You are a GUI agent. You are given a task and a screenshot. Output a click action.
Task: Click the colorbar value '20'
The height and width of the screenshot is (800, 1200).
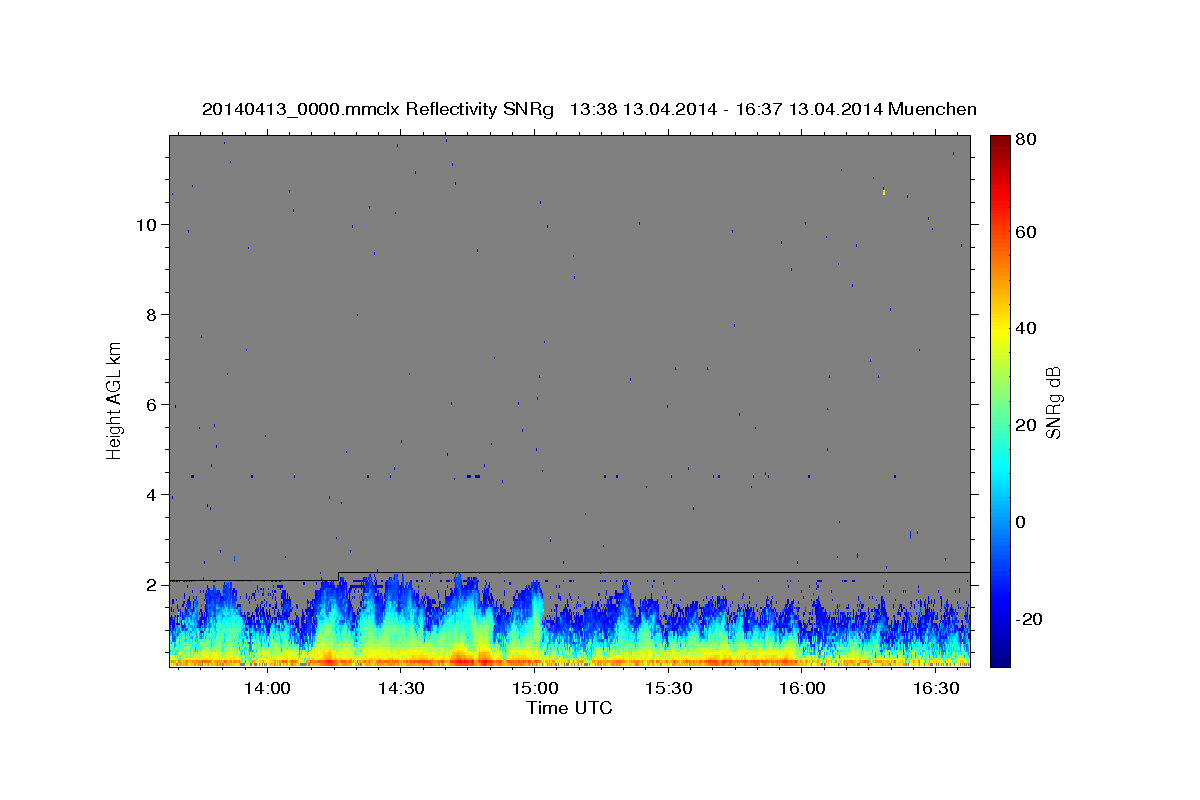point(1025,425)
